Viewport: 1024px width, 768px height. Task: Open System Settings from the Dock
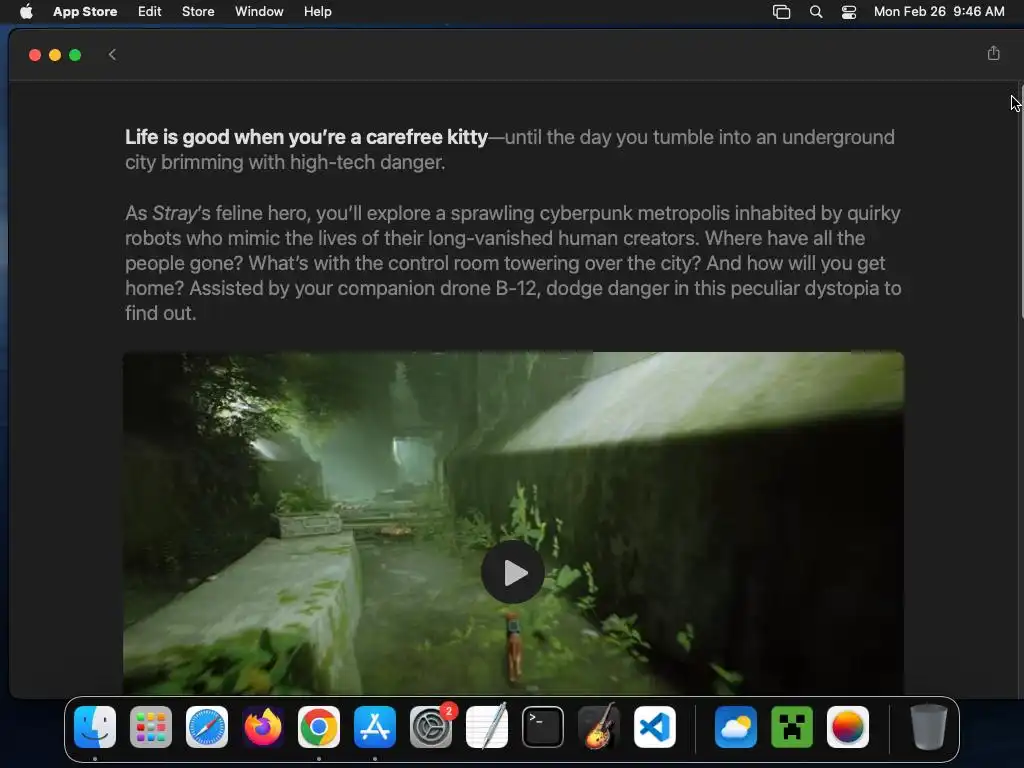[431, 727]
